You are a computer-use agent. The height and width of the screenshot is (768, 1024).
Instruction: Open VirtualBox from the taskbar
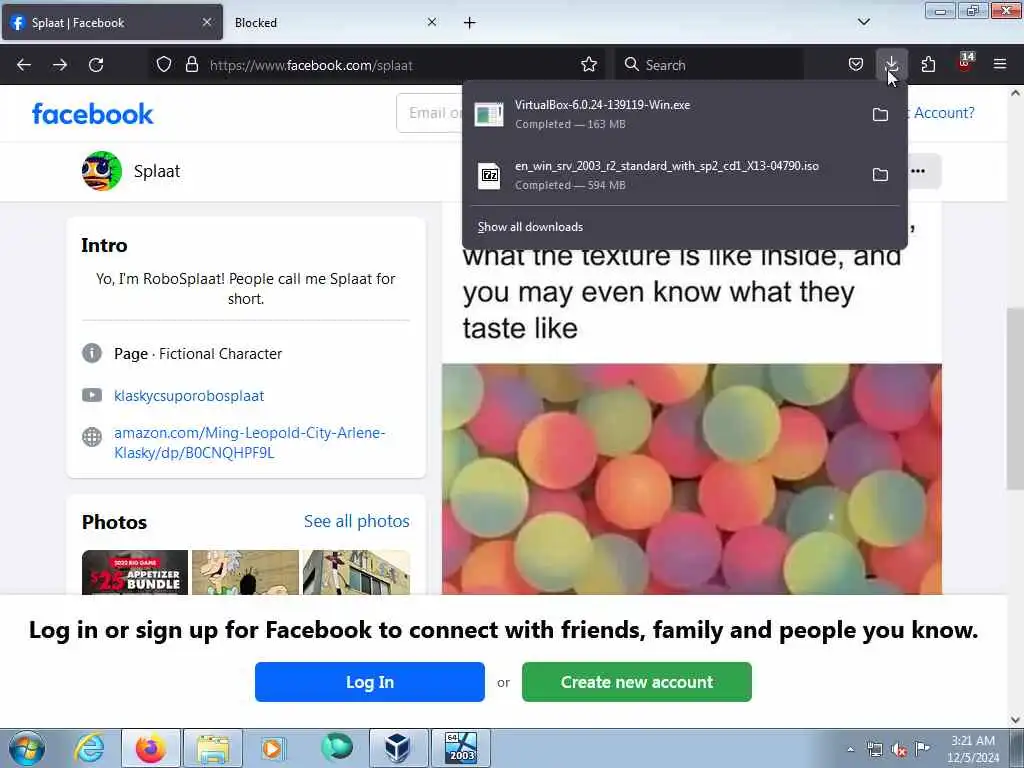(398, 748)
